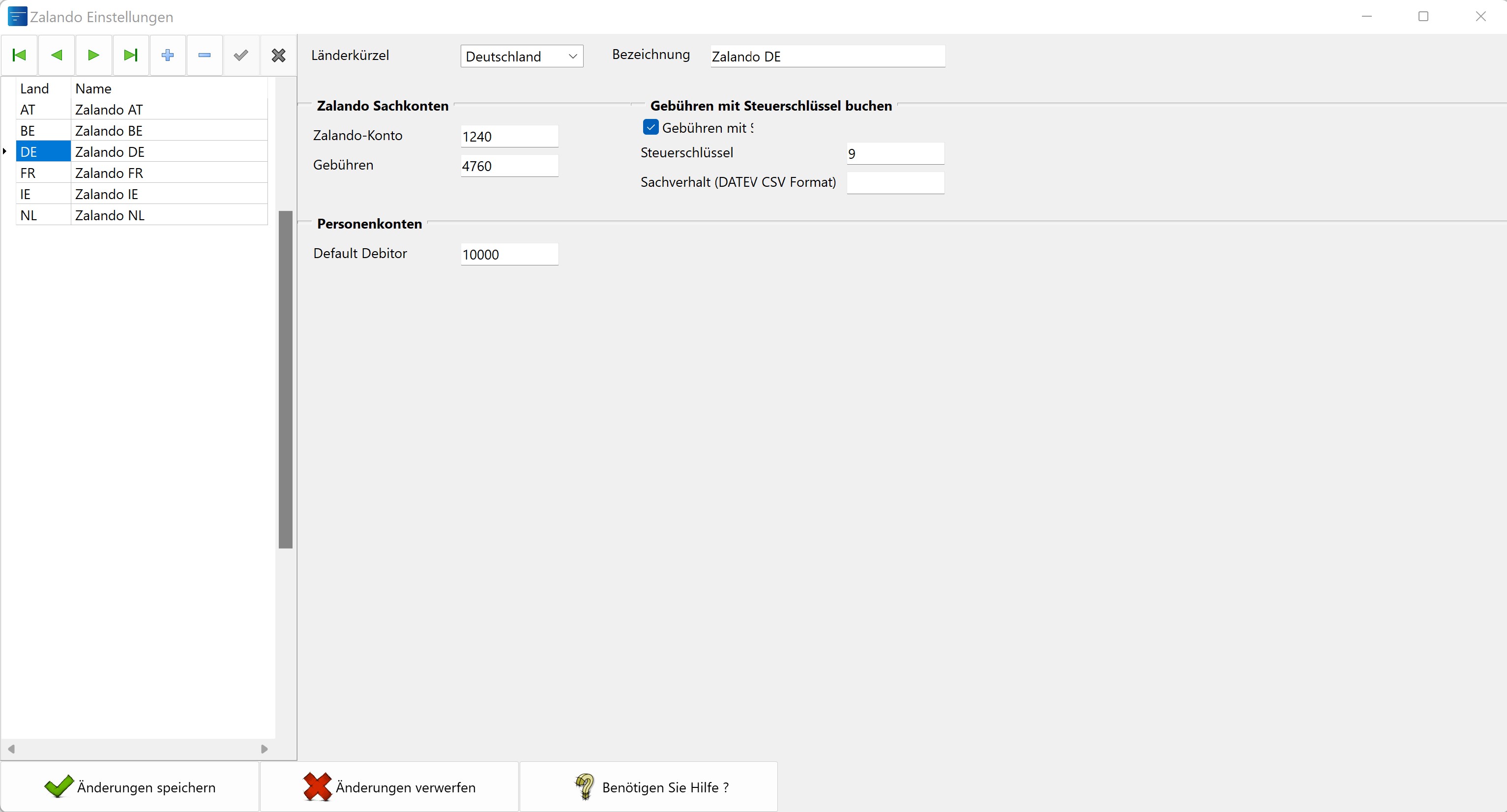
Task: Click the vertical scrollbar of the list
Action: click(x=286, y=379)
